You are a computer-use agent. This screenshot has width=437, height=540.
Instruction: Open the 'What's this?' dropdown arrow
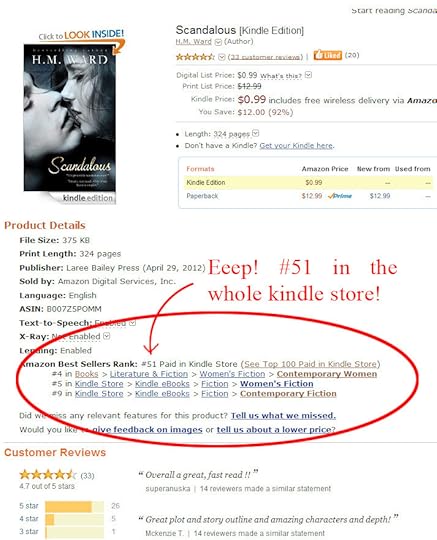[309, 75]
